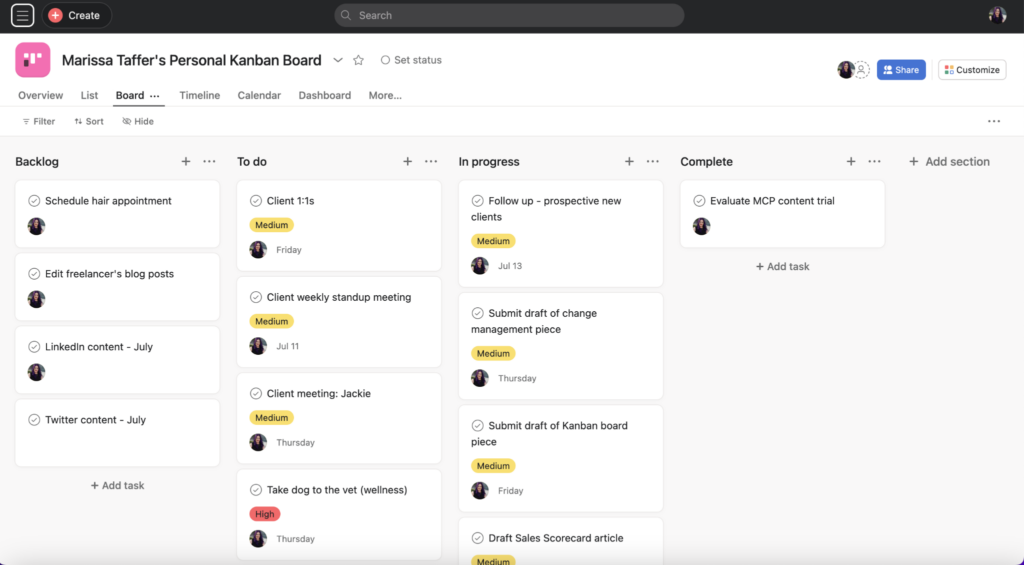Image resolution: width=1024 pixels, height=565 pixels.
Task: Click assignee avatar on Client 1:1s card
Action: tap(258, 250)
